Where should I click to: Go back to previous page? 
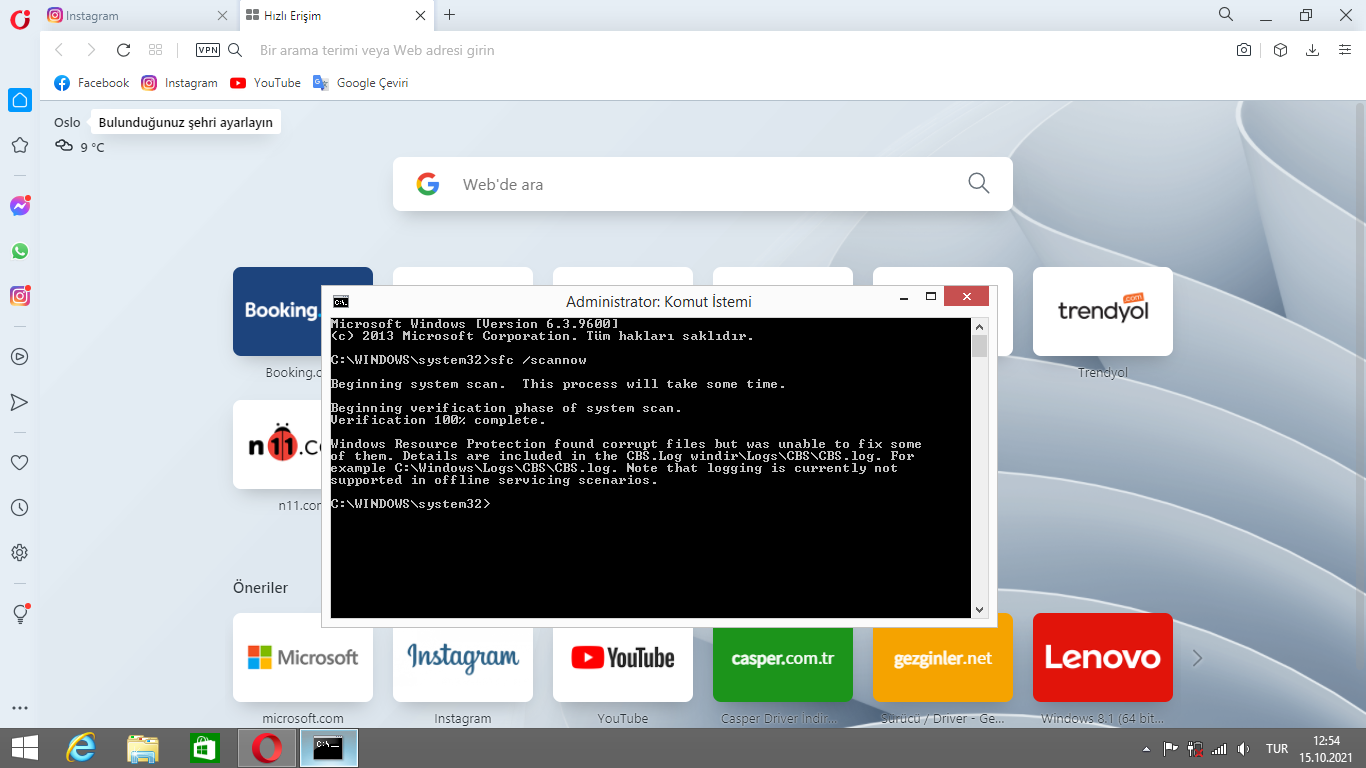coord(59,50)
